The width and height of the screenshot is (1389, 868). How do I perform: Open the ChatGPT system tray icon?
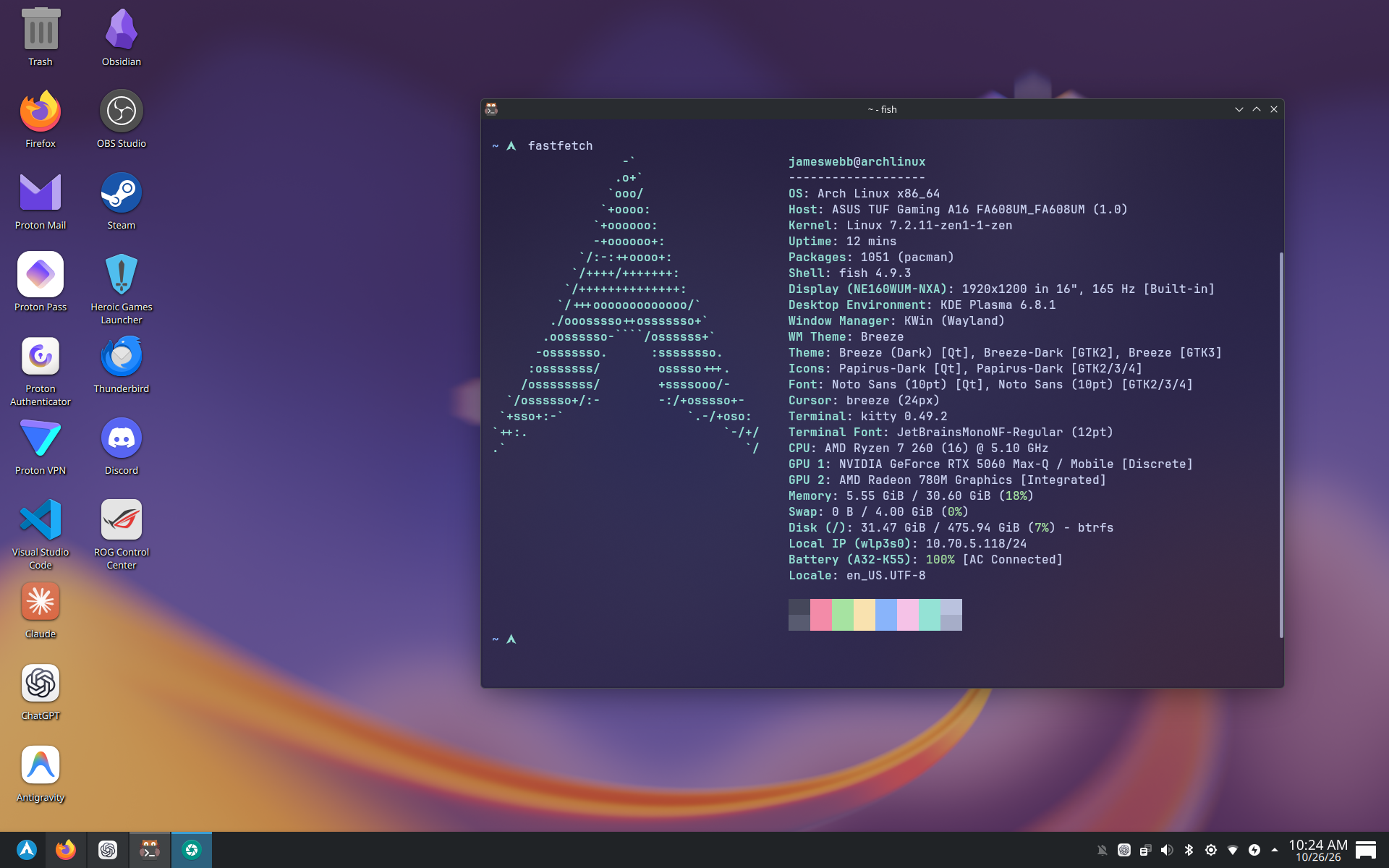click(x=1123, y=850)
